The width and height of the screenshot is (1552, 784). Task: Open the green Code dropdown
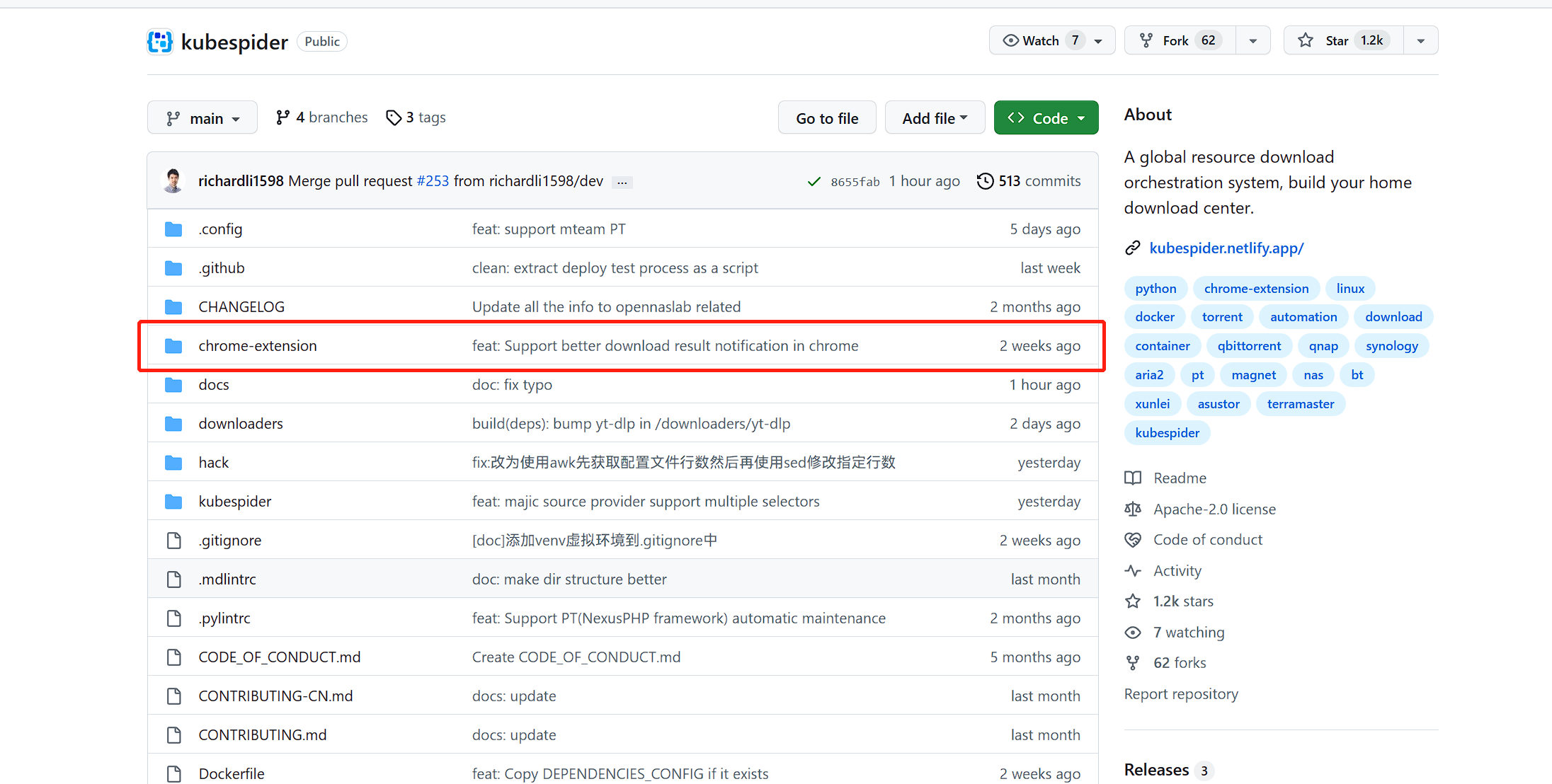click(1046, 118)
